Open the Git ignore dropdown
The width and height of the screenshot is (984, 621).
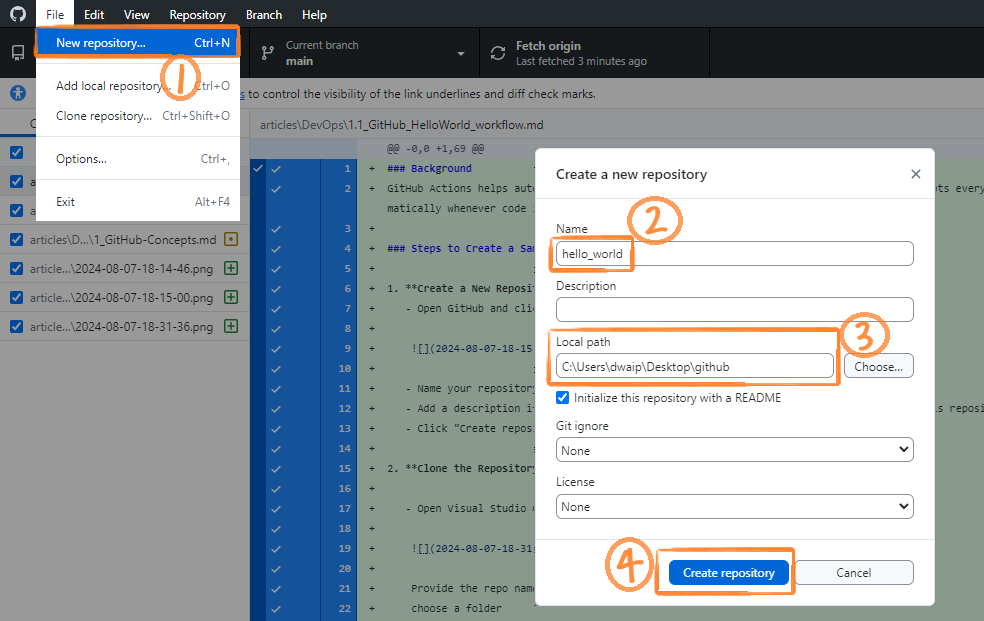(734, 450)
